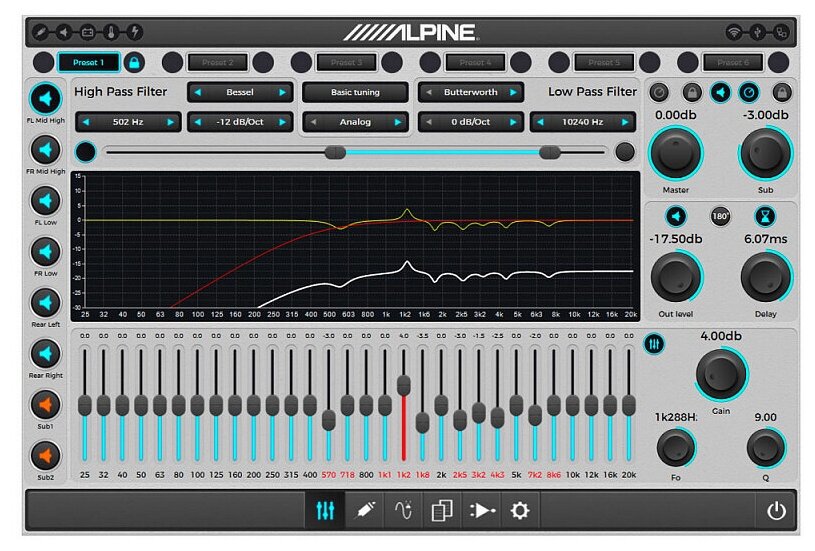The width and height of the screenshot is (815, 551).
Task: Select Preset 6
Action: click(x=733, y=62)
